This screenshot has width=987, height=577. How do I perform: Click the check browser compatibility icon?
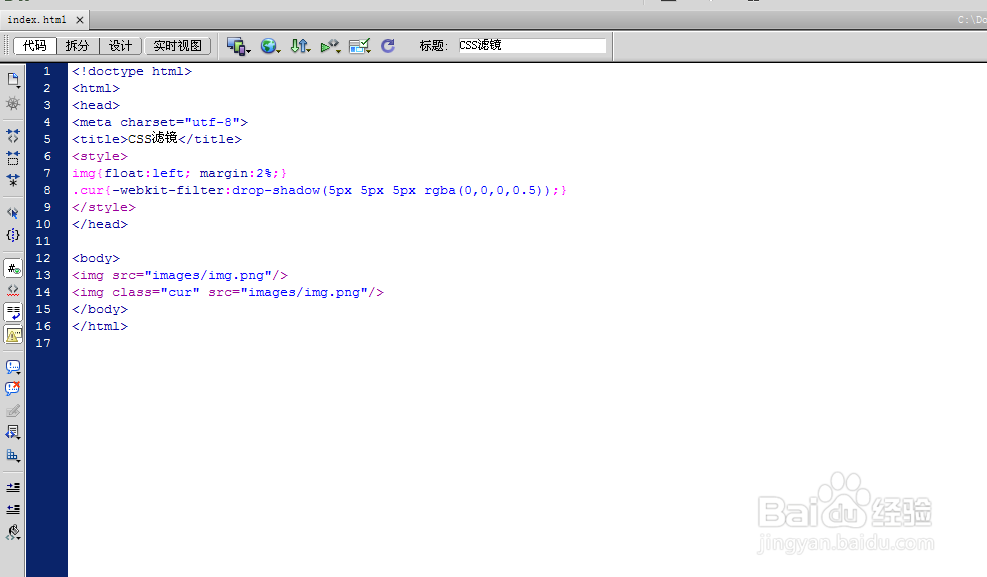[x=358, y=45]
